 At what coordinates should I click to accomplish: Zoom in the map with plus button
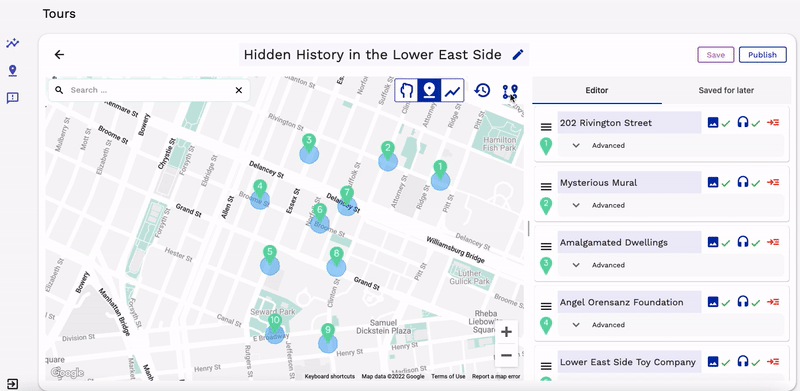pos(507,332)
